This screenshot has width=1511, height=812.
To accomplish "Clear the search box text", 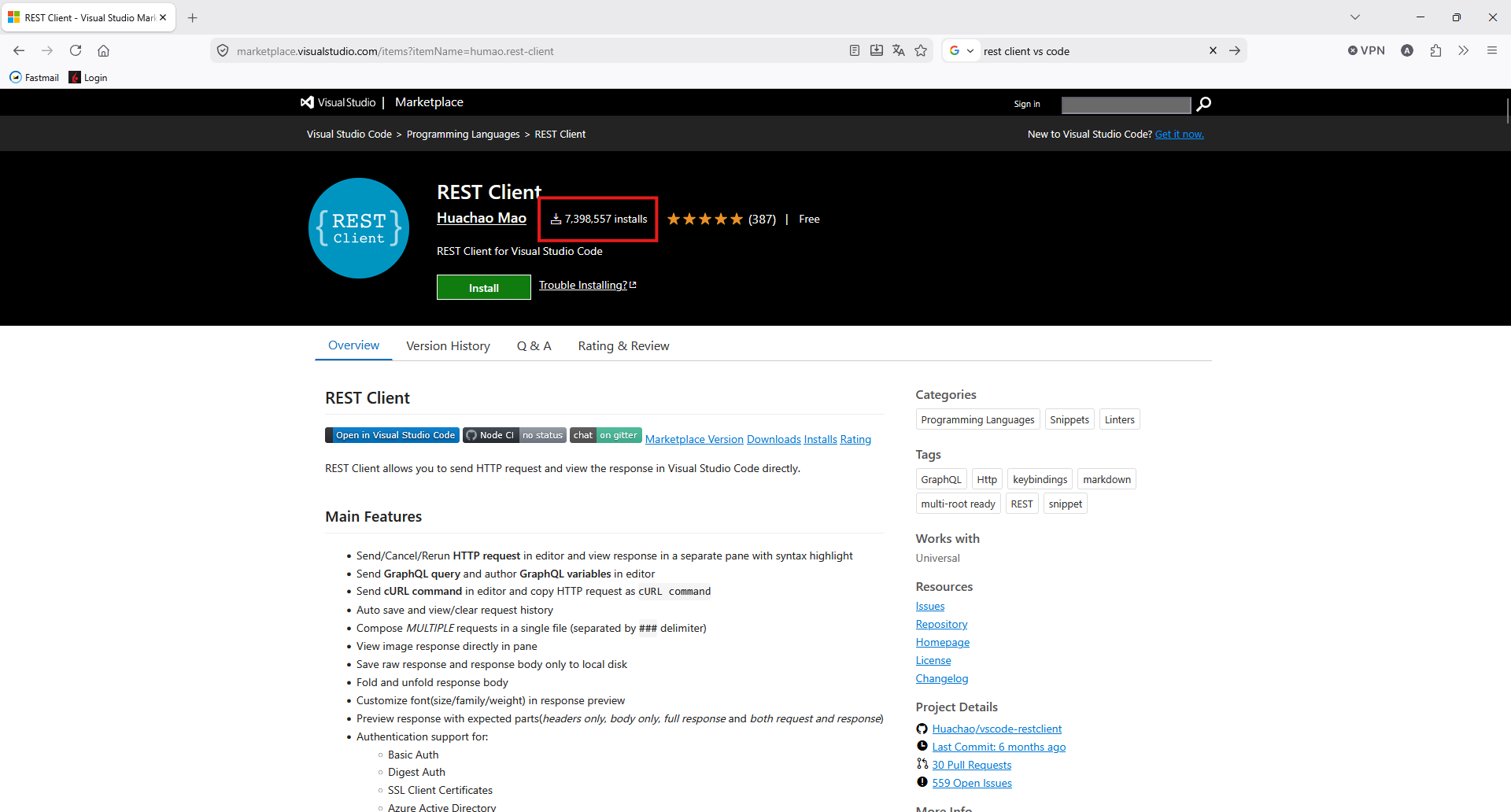I will (x=1213, y=50).
